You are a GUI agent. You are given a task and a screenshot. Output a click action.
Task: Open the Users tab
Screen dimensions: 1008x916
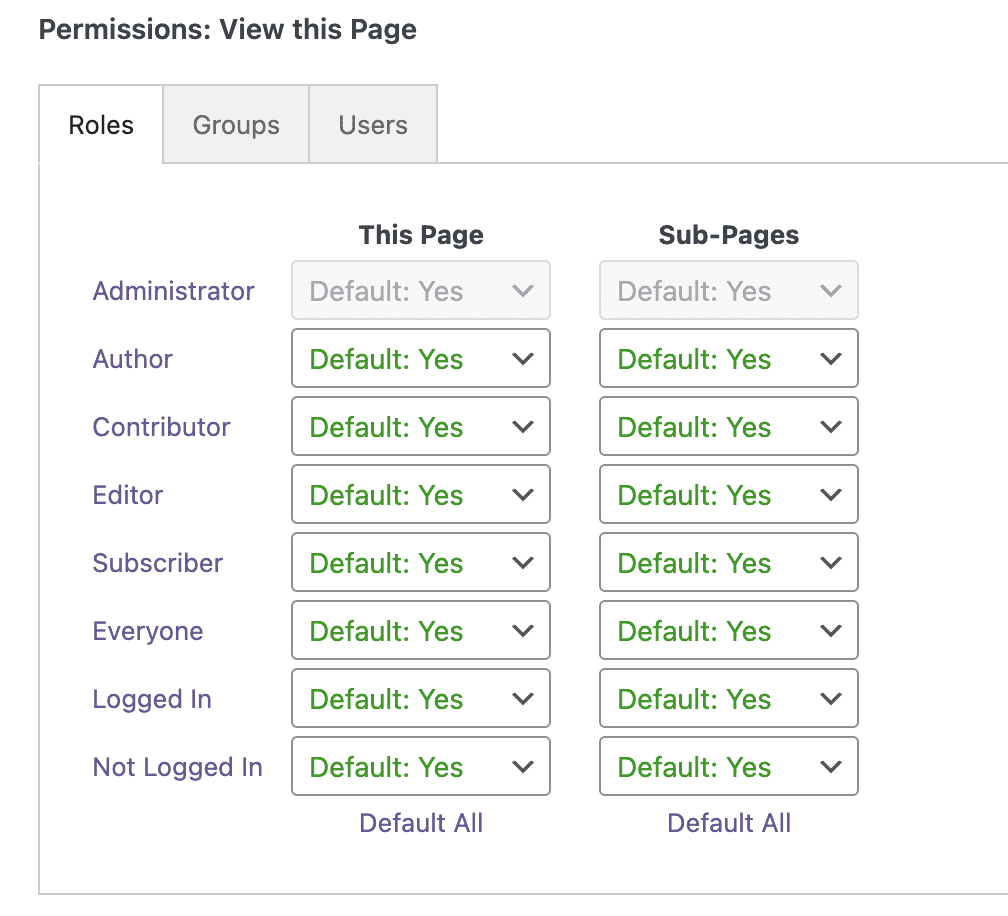pyautogui.click(x=373, y=125)
